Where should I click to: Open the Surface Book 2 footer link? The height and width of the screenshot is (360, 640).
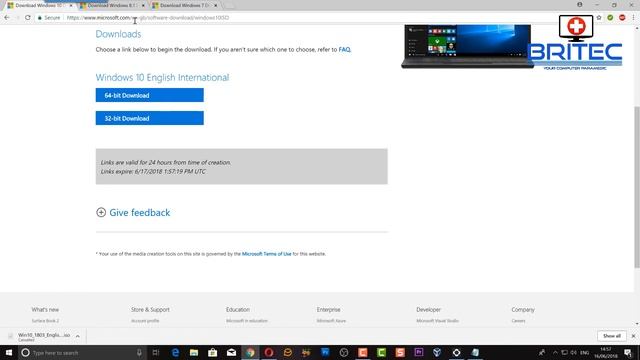pos(45,321)
